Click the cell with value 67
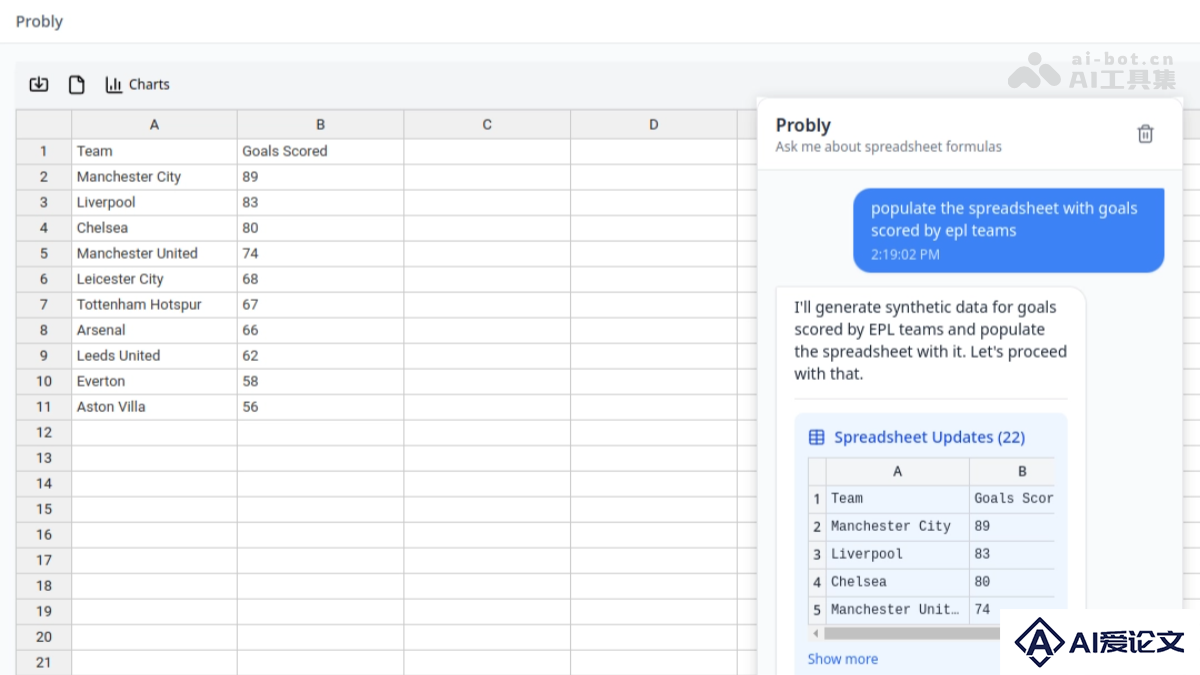Image resolution: width=1200 pixels, height=675 pixels. 320,304
